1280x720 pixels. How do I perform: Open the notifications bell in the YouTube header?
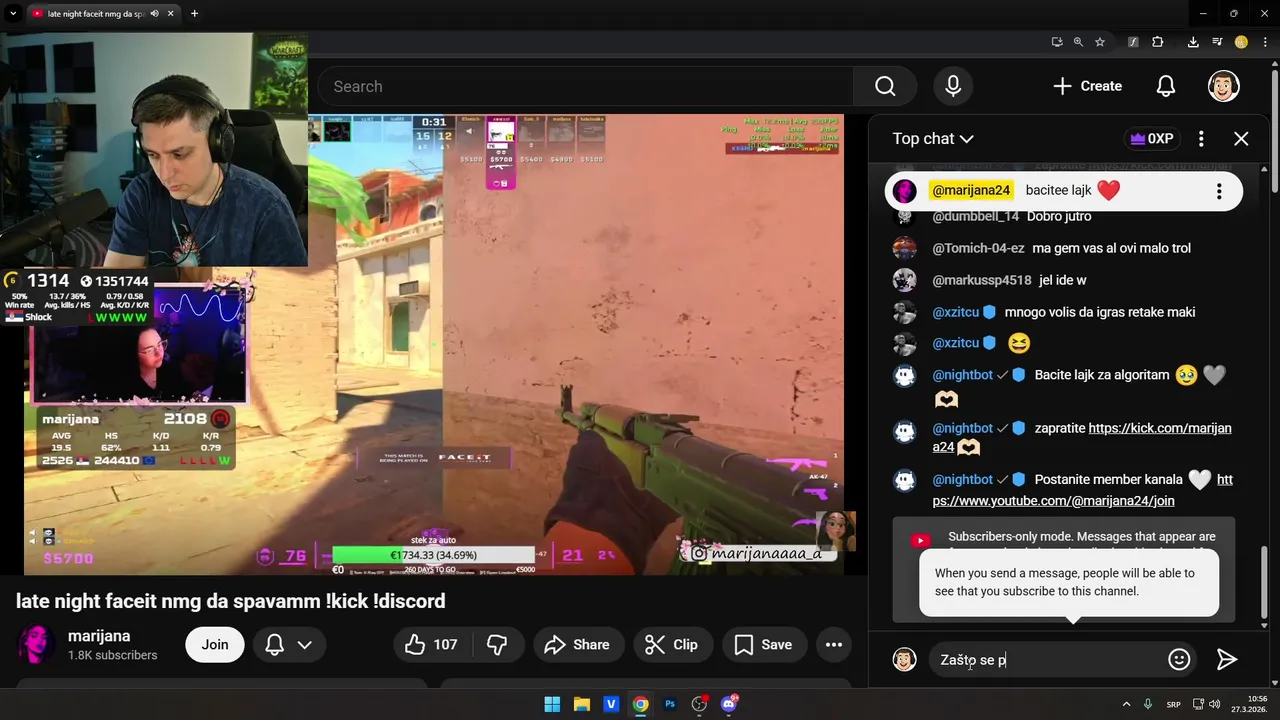[x=1166, y=86]
